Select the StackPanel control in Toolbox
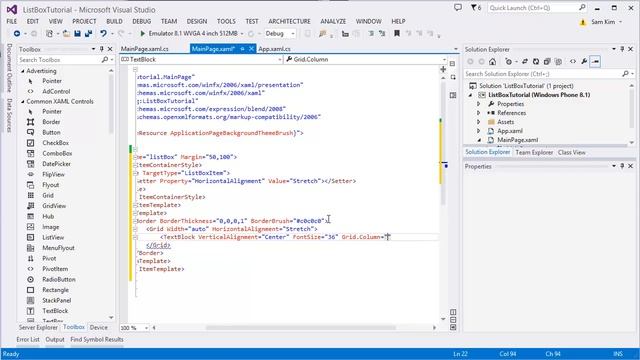The width and height of the screenshot is (640, 360). (57, 300)
